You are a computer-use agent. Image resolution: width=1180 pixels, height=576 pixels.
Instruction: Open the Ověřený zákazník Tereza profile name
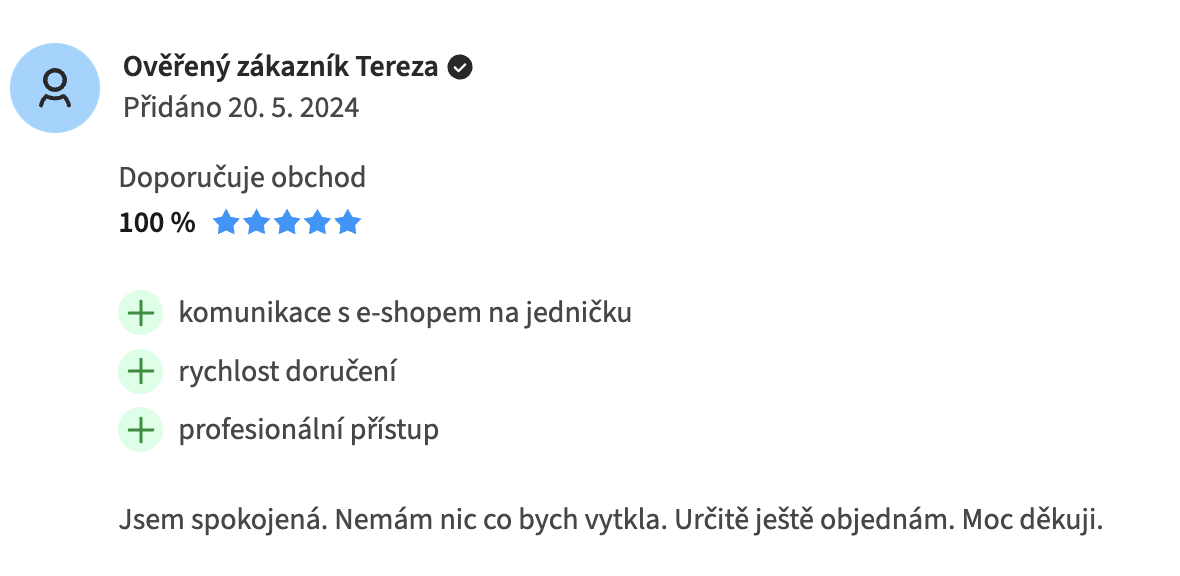click(281, 68)
